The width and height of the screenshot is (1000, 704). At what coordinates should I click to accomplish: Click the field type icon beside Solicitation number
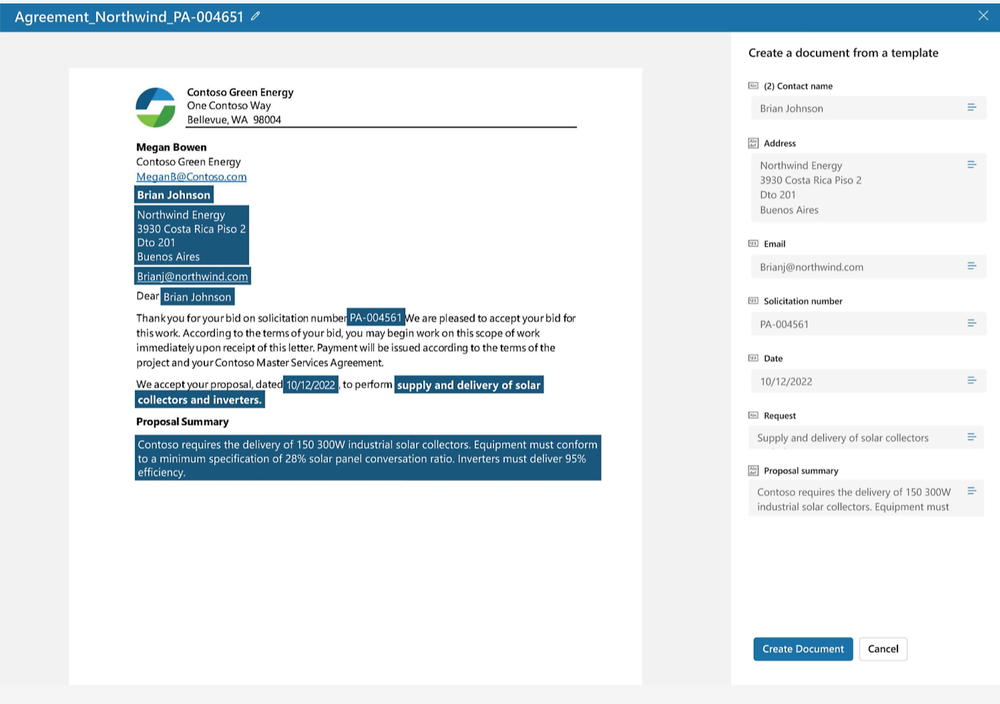click(x=753, y=300)
